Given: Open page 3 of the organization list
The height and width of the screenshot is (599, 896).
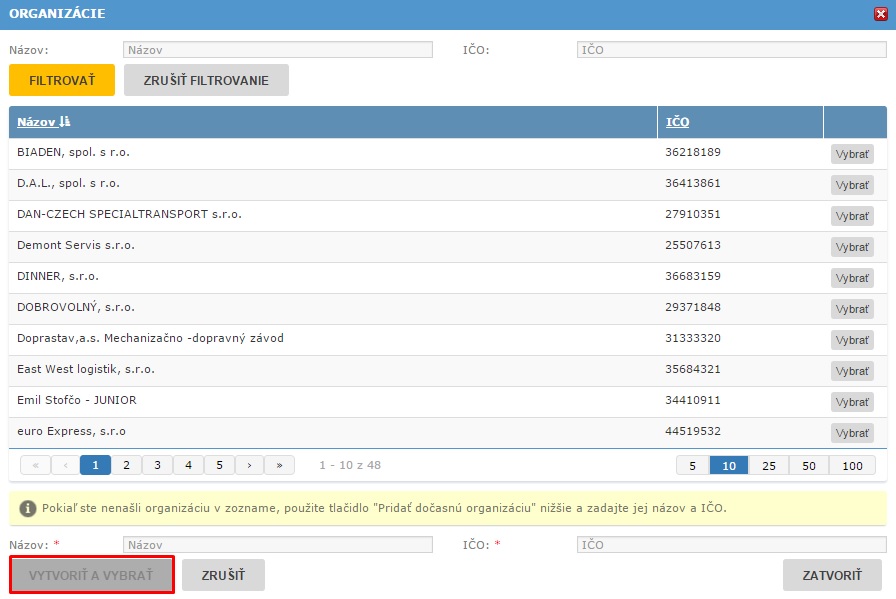Looking at the screenshot, I should [x=157, y=465].
